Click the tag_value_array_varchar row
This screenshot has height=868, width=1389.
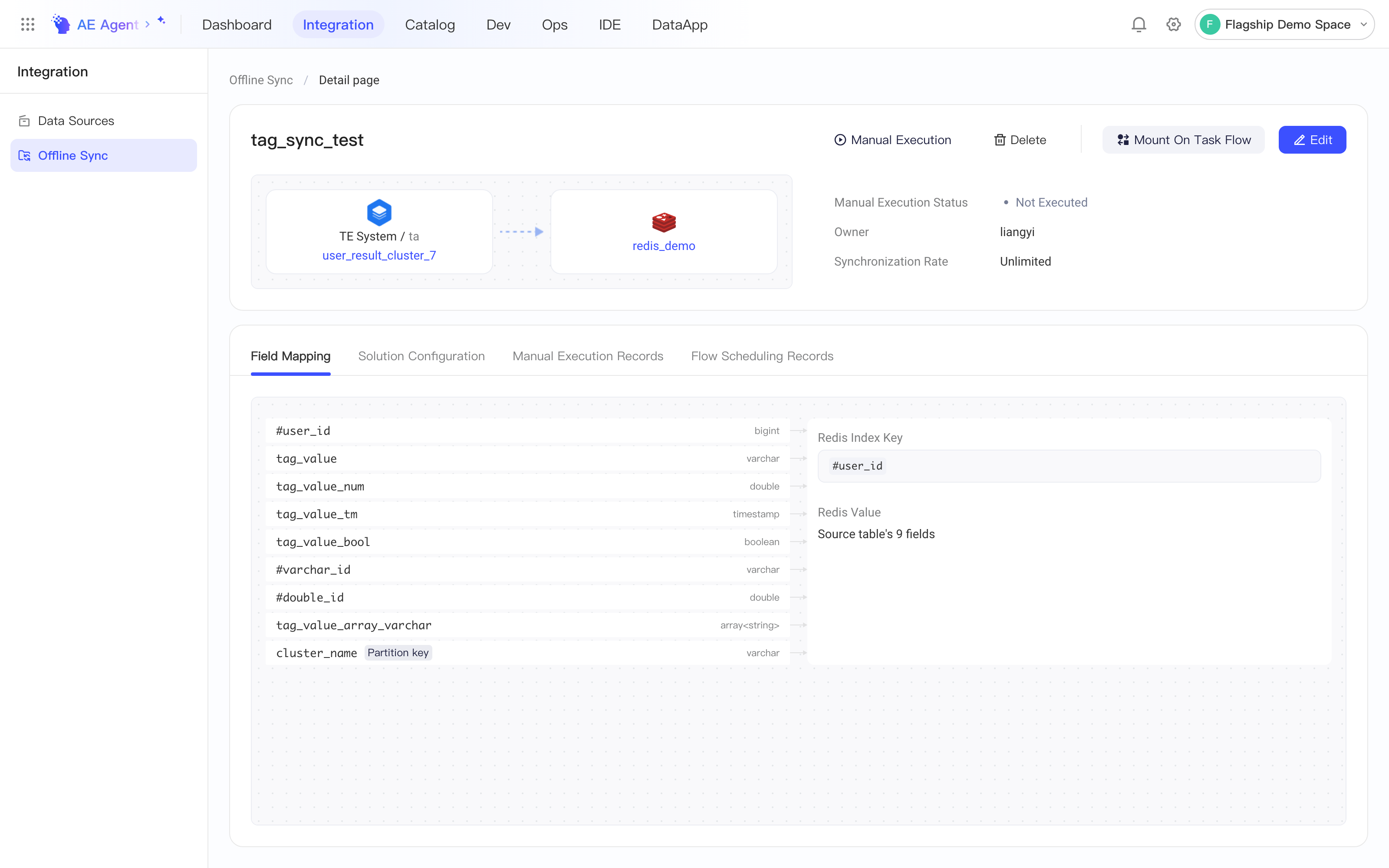(527, 625)
